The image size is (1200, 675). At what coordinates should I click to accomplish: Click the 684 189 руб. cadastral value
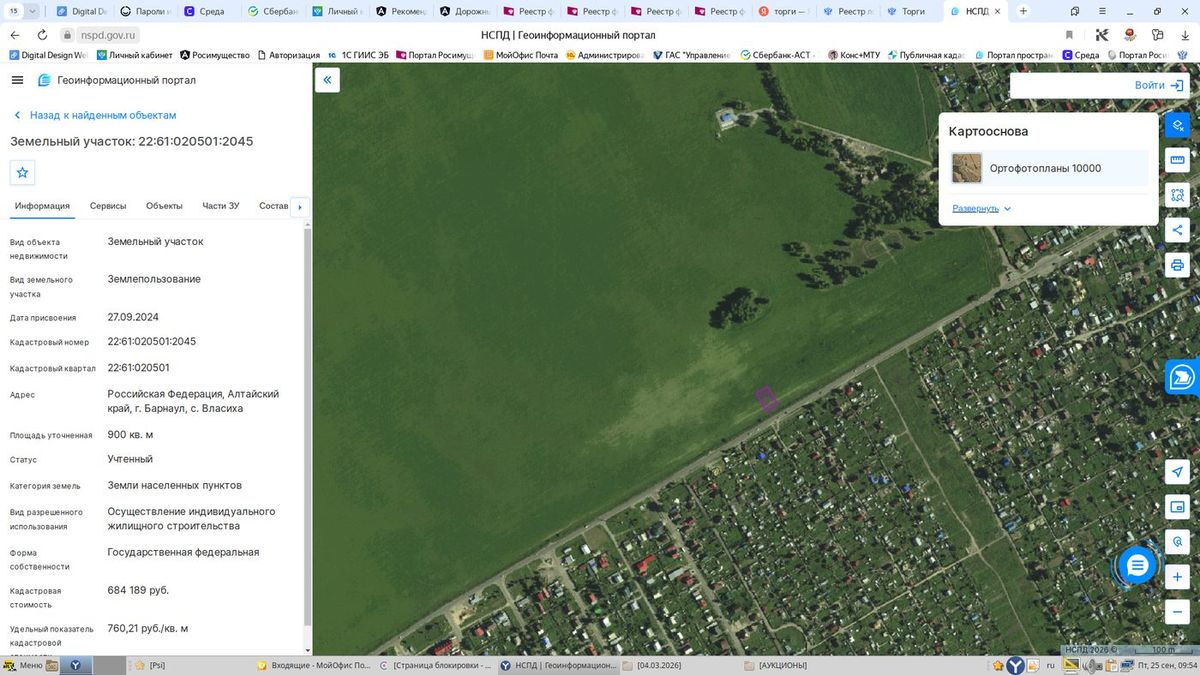tap(138, 590)
